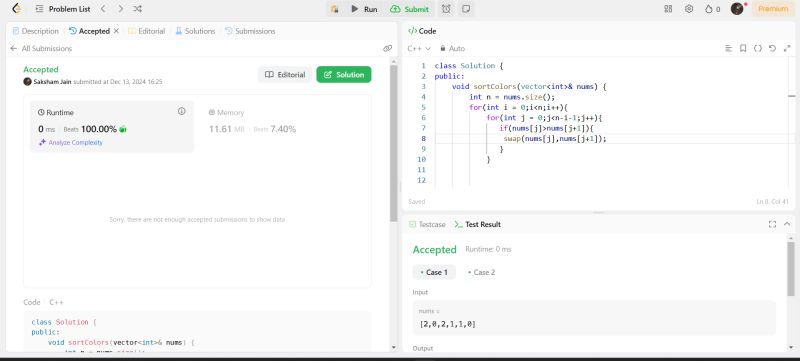Expand editor to full screen icon
This screenshot has width=800, height=361.
[x=787, y=48]
